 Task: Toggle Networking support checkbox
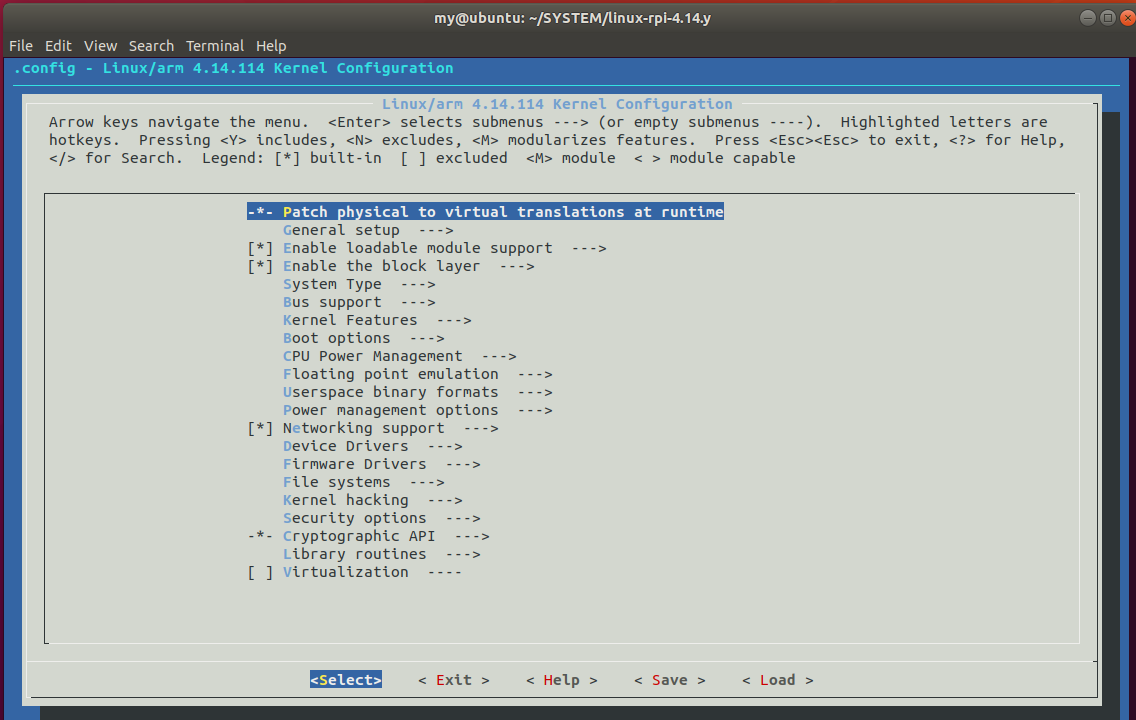260,429
